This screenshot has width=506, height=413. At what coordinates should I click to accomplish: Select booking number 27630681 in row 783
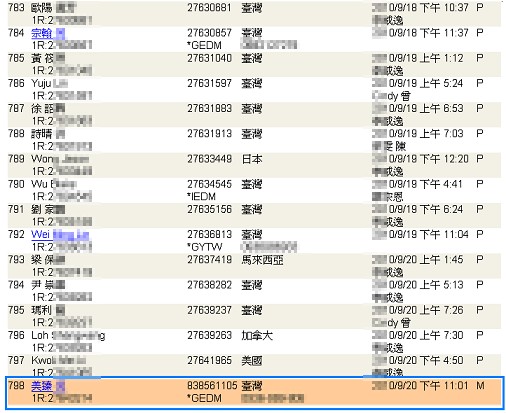[209, 8]
